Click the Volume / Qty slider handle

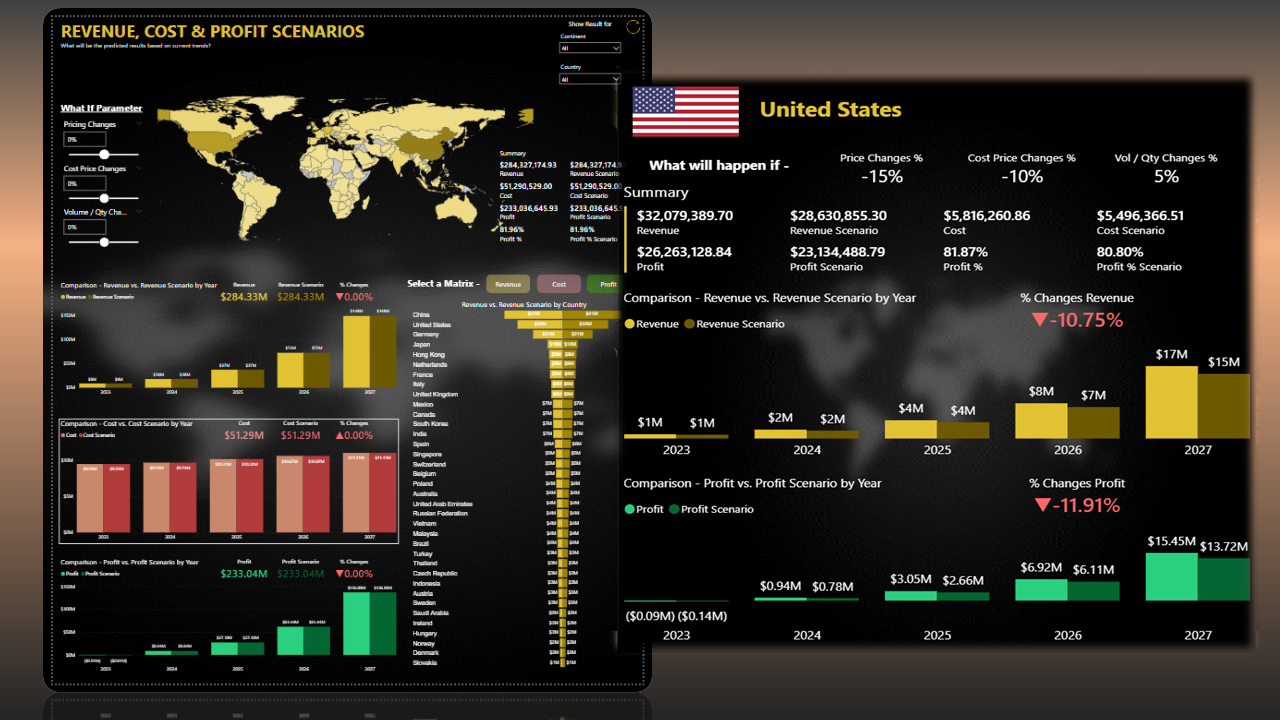pyautogui.click(x=103, y=242)
